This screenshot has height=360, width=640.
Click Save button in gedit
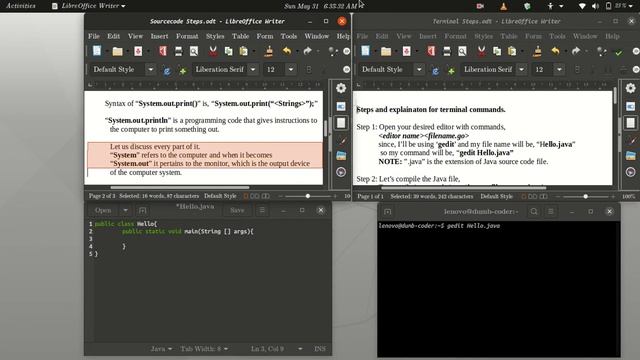(237, 210)
